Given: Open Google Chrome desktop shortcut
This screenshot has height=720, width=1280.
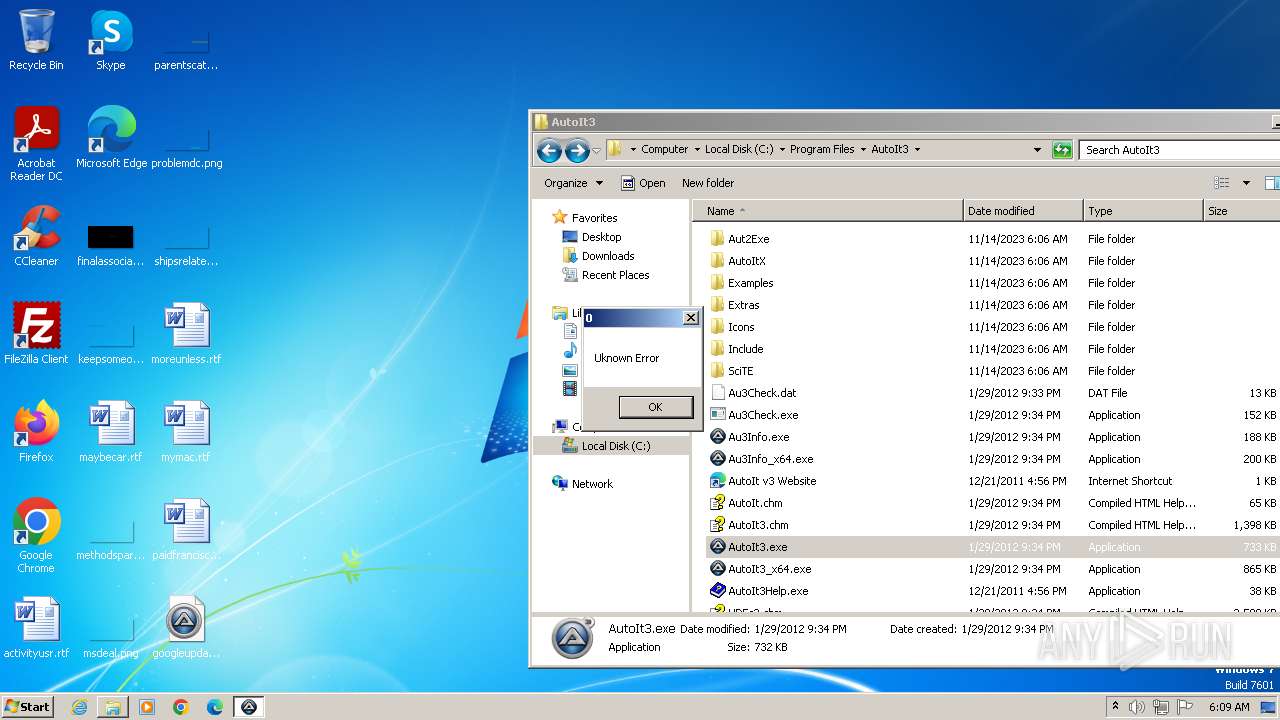Looking at the screenshot, I should (36, 536).
